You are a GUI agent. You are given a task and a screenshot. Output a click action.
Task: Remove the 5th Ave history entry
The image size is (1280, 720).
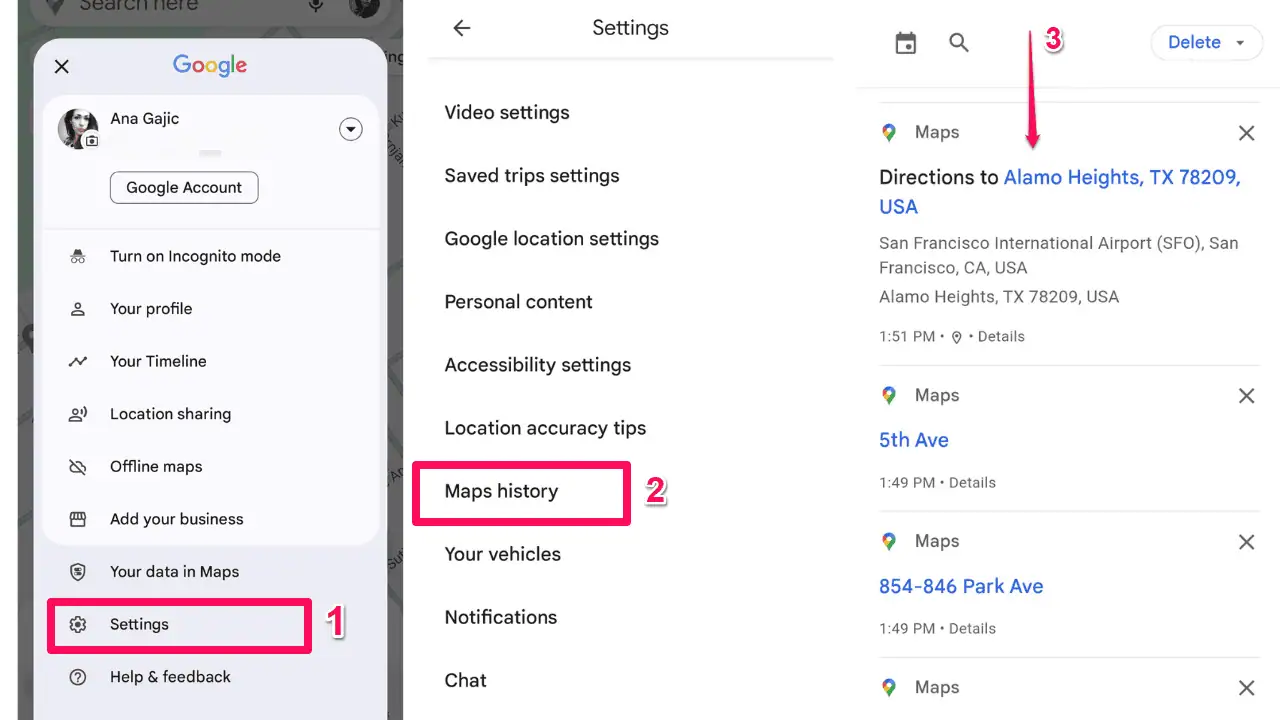pos(1246,396)
